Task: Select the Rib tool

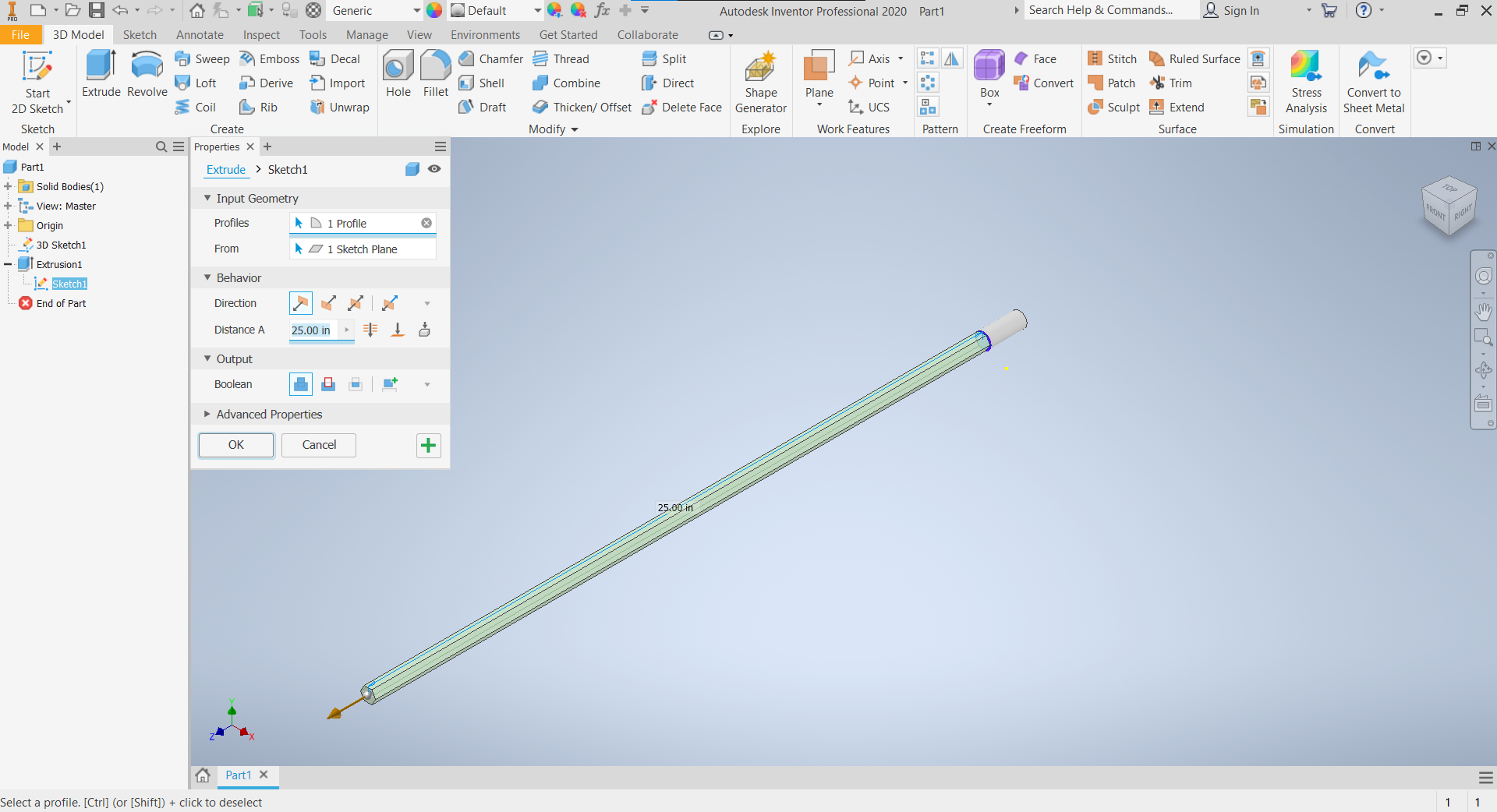Action: [x=258, y=108]
